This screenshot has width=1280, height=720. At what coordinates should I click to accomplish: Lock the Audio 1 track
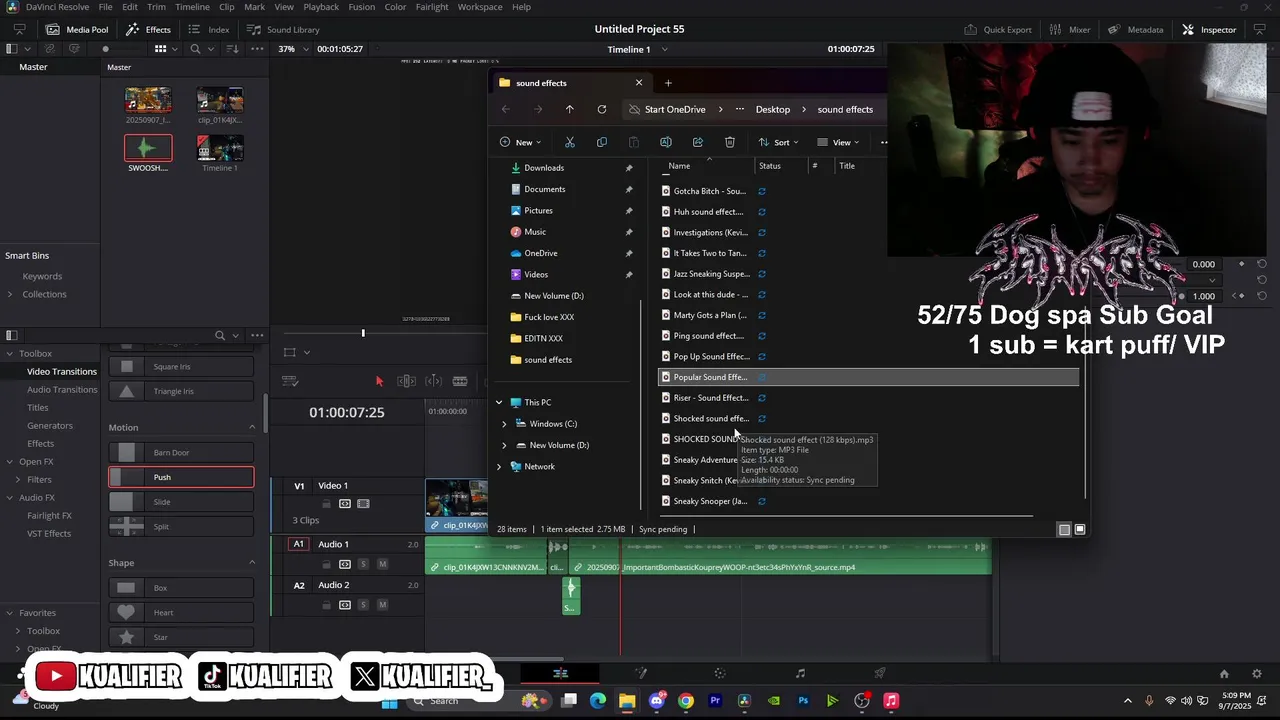coord(326,564)
